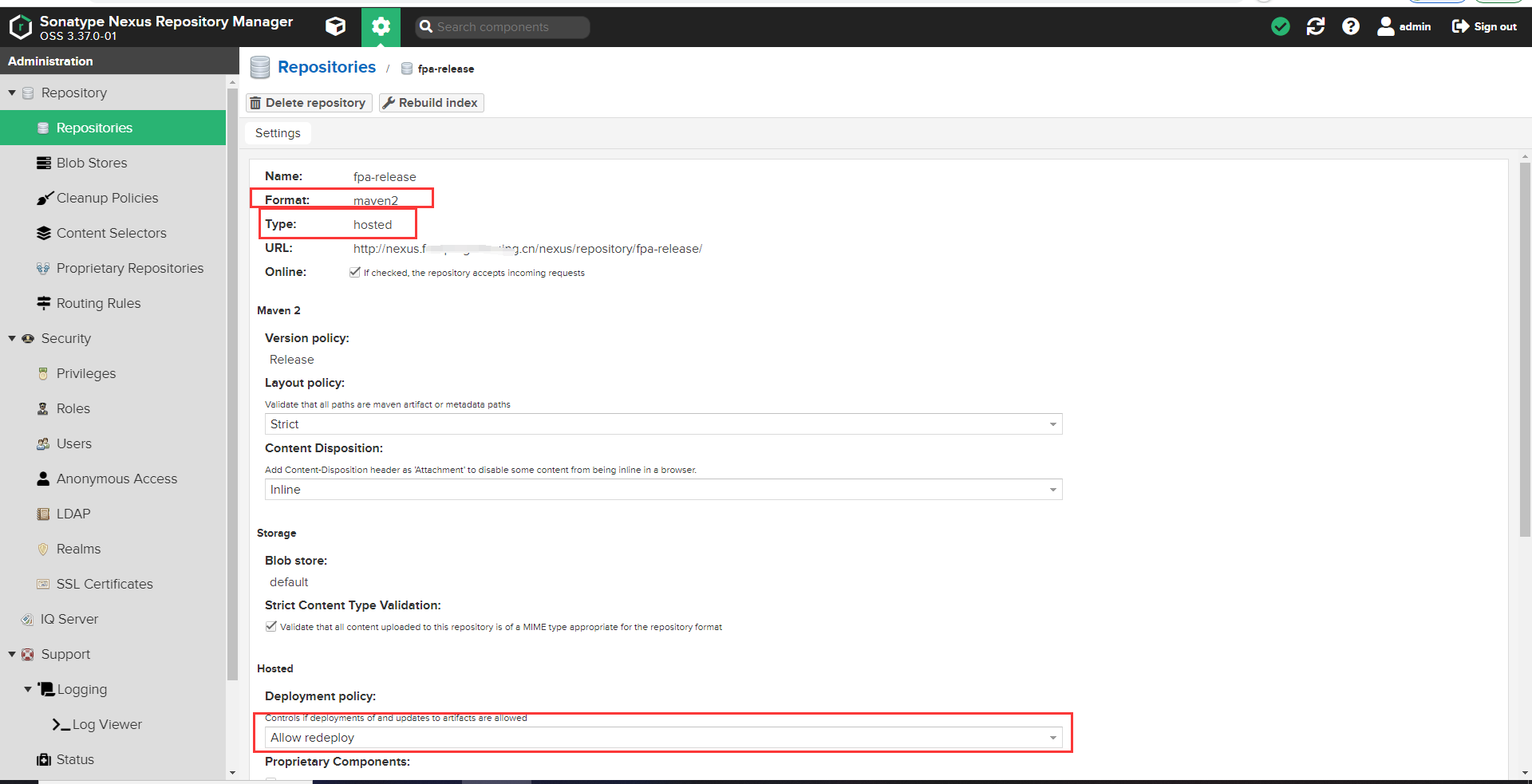Click the SSL Certificates icon
The image size is (1532, 784).
(43, 584)
